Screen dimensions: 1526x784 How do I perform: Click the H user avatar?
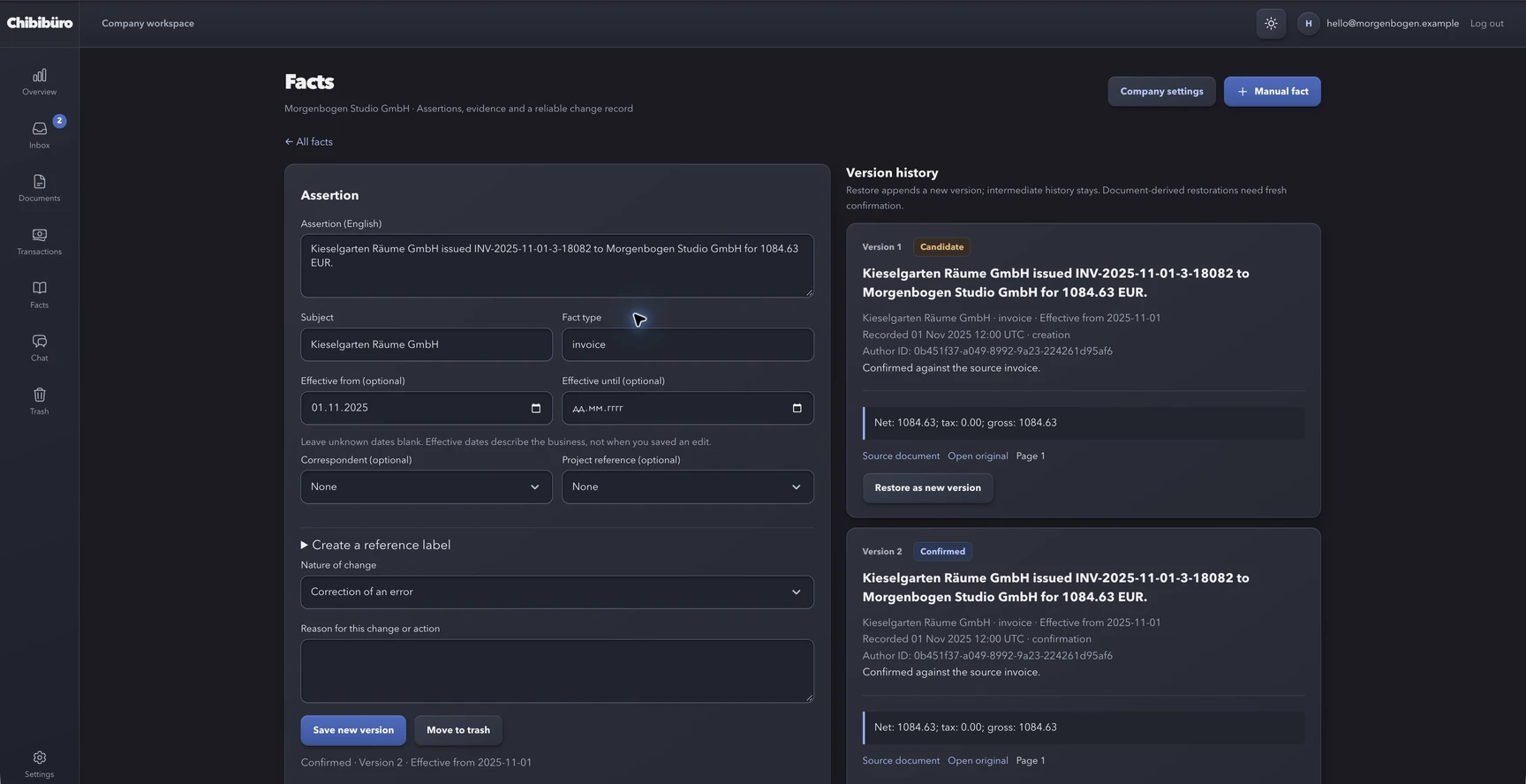[x=1308, y=24]
